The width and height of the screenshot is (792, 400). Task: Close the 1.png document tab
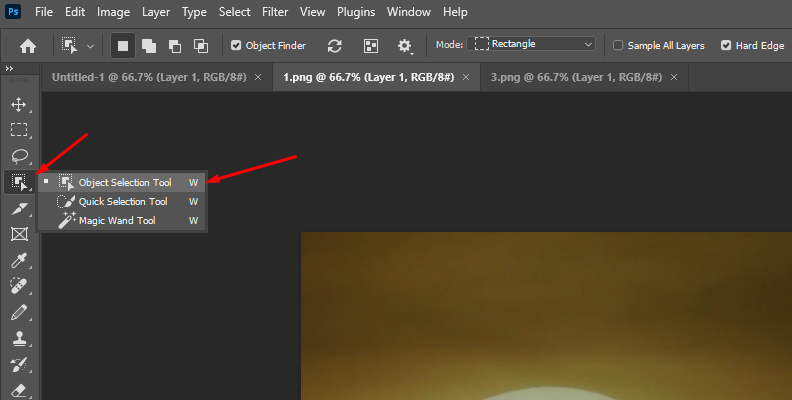(466, 77)
